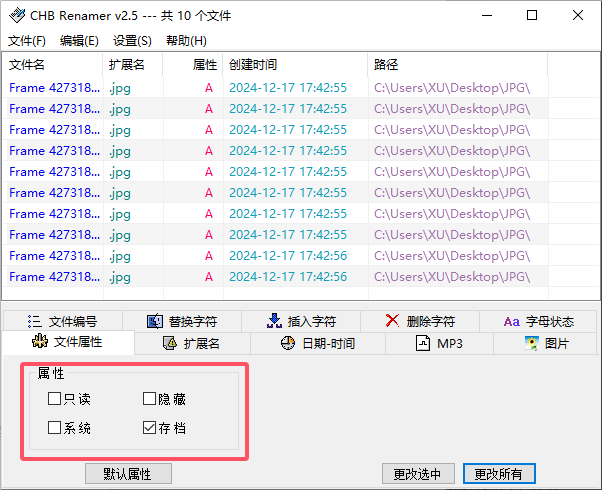The width and height of the screenshot is (602, 490).
Task: Switch to the MP3 tab
Action: 439,343
